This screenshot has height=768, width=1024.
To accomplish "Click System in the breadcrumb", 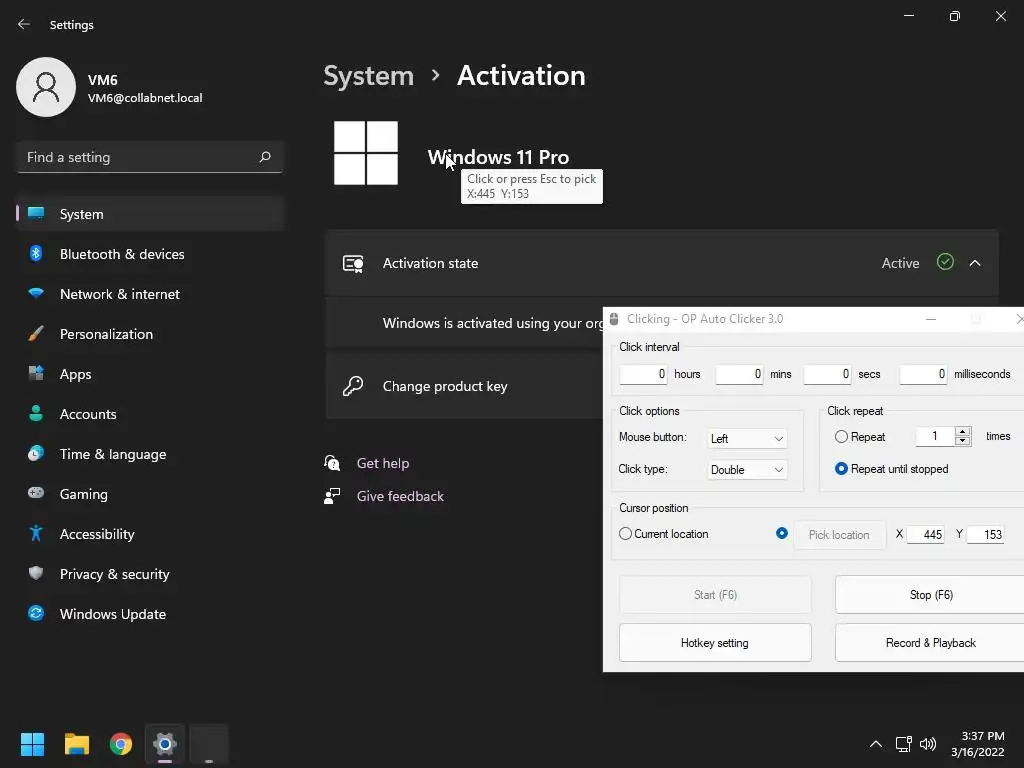I will (368, 76).
